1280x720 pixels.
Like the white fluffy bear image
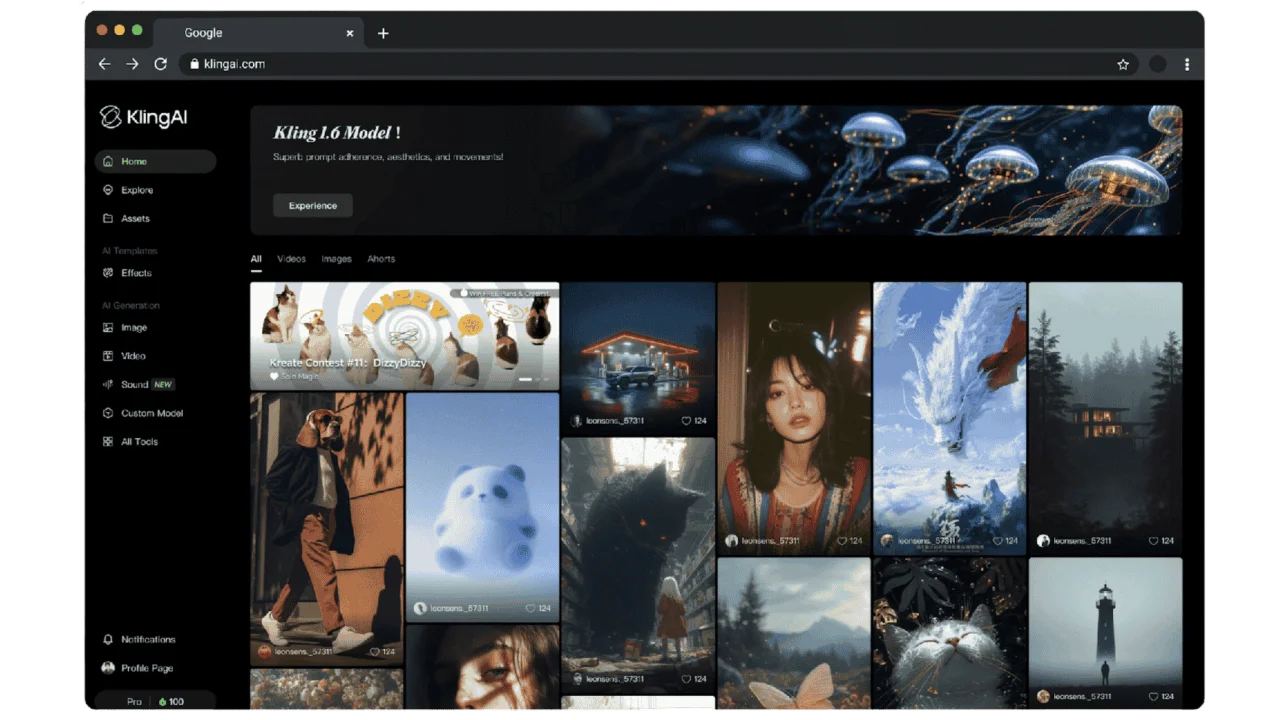(531, 608)
